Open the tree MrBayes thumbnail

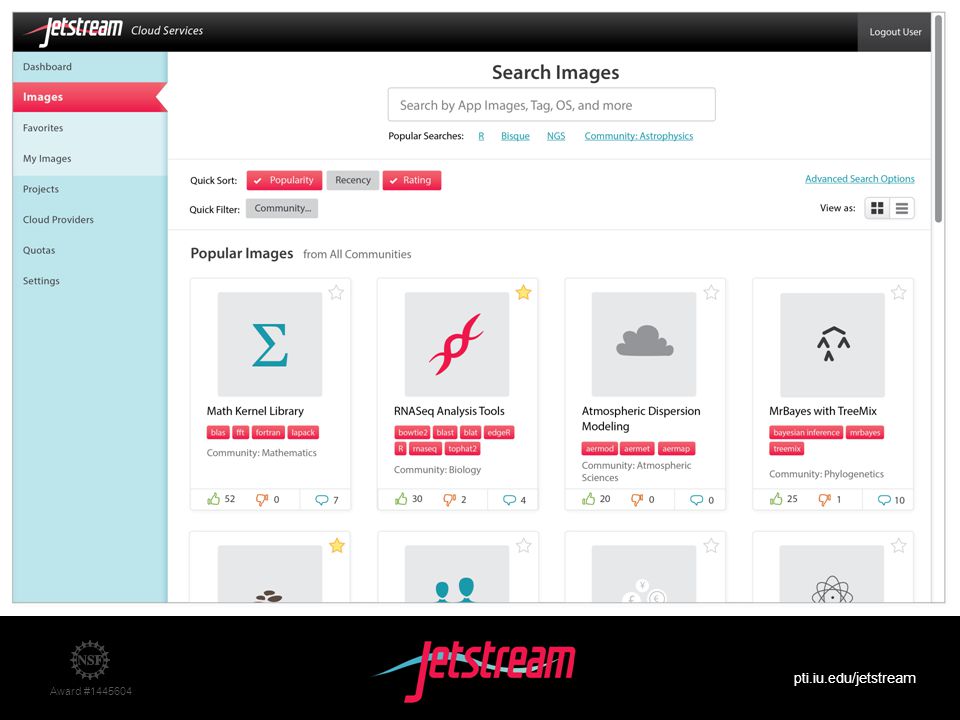coord(832,344)
